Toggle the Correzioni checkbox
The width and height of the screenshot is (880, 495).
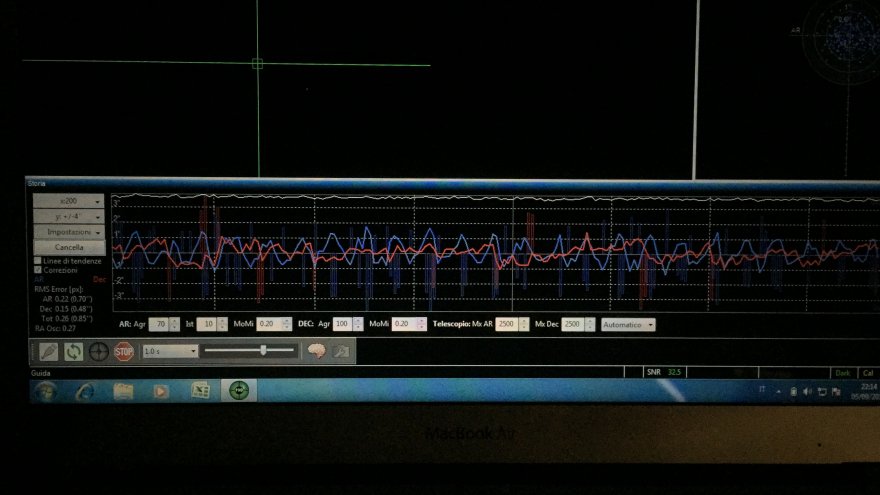[38, 270]
